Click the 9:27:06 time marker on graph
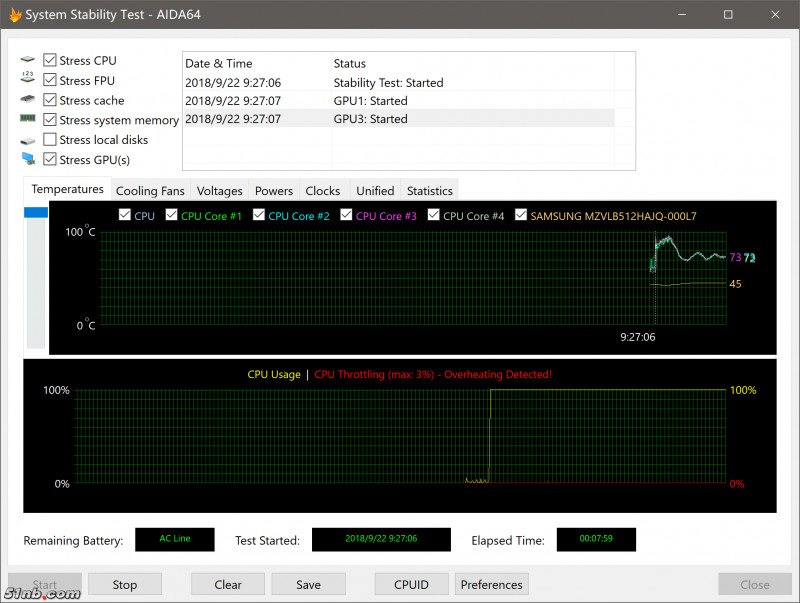The height and width of the screenshot is (603, 800). (x=637, y=337)
